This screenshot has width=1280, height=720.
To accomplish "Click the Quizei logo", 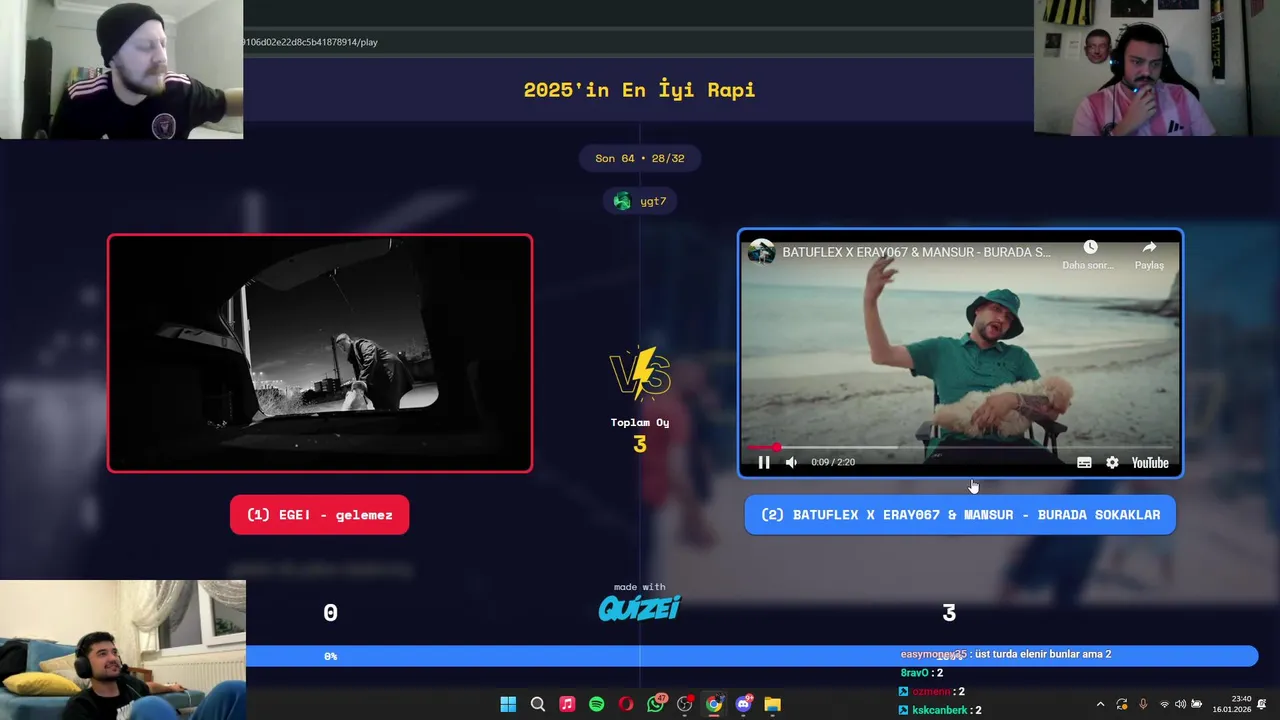I will [x=639, y=607].
